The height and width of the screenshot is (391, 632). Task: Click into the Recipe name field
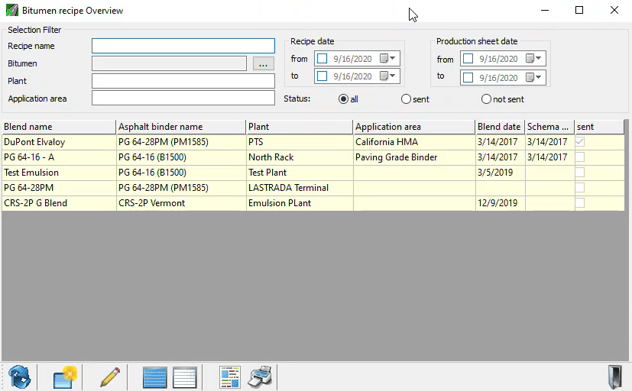183,46
